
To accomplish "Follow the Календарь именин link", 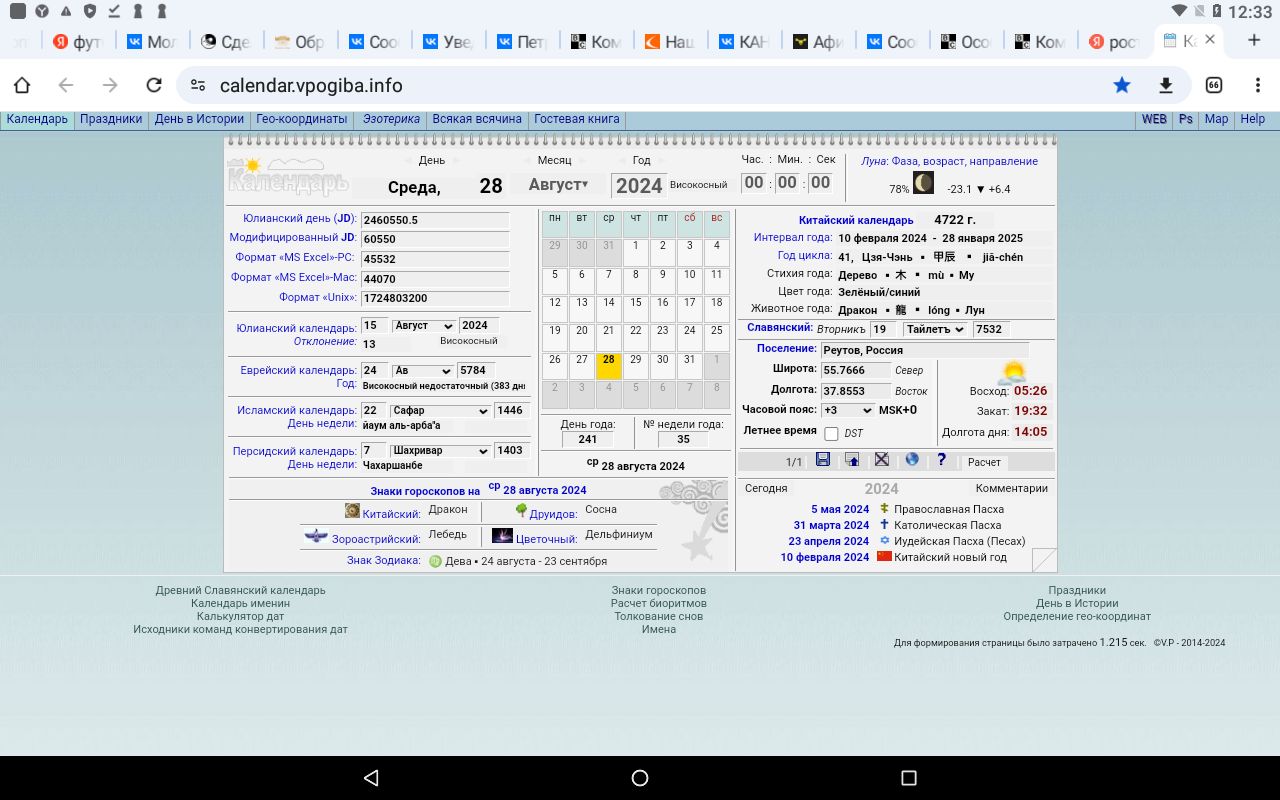I will [x=240, y=603].
